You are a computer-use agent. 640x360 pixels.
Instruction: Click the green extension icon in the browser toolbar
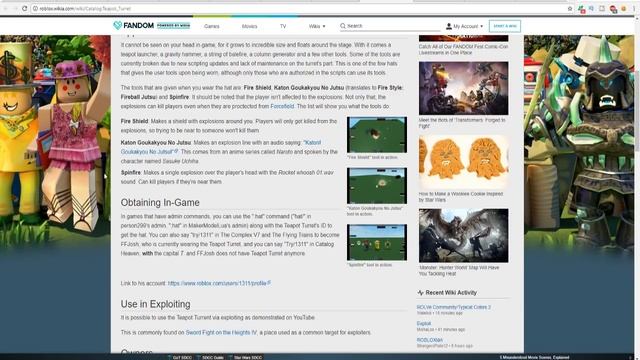581,8
